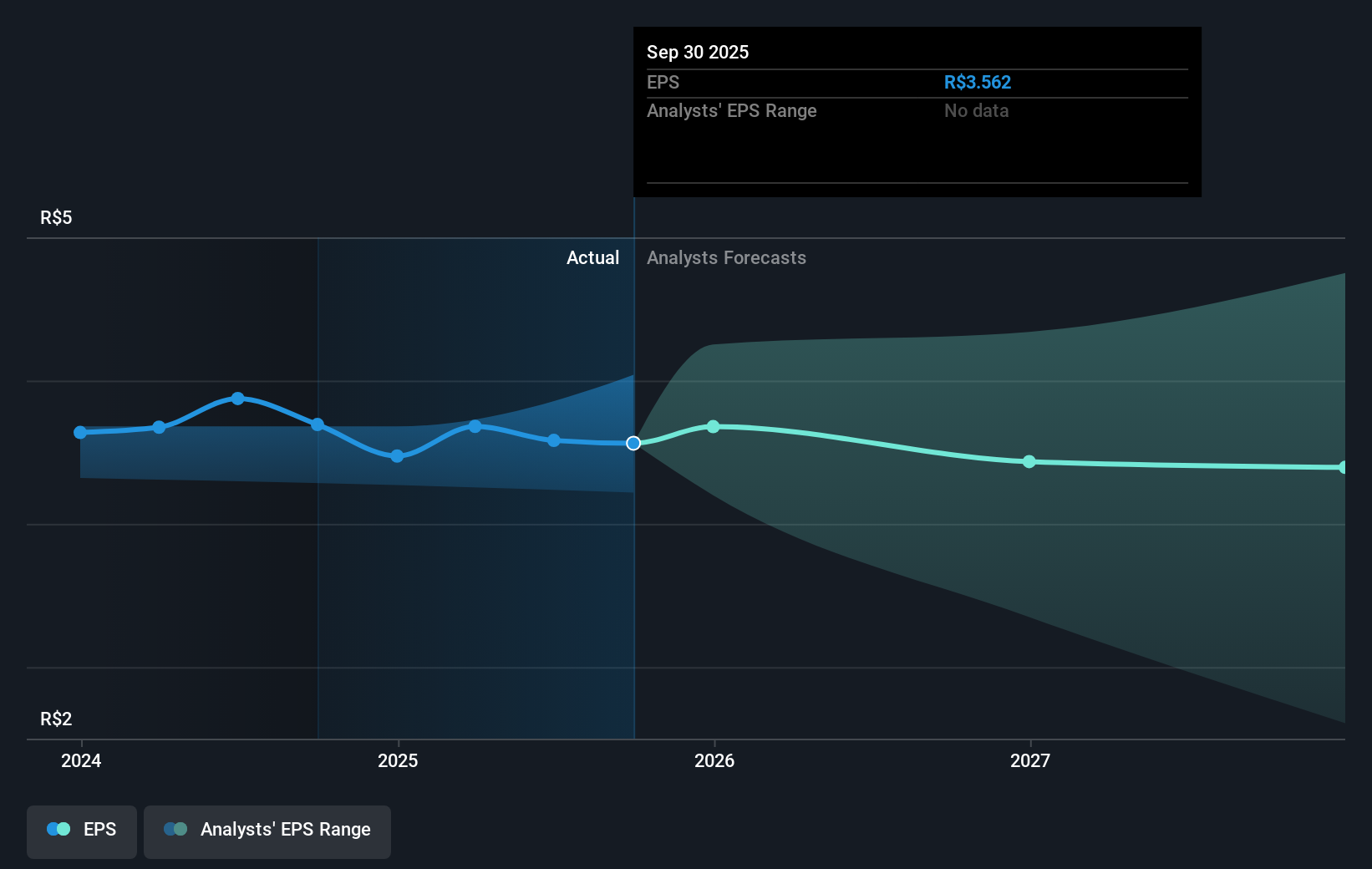Click the 'Actual' section label
The image size is (1372, 869).
pos(593,257)
